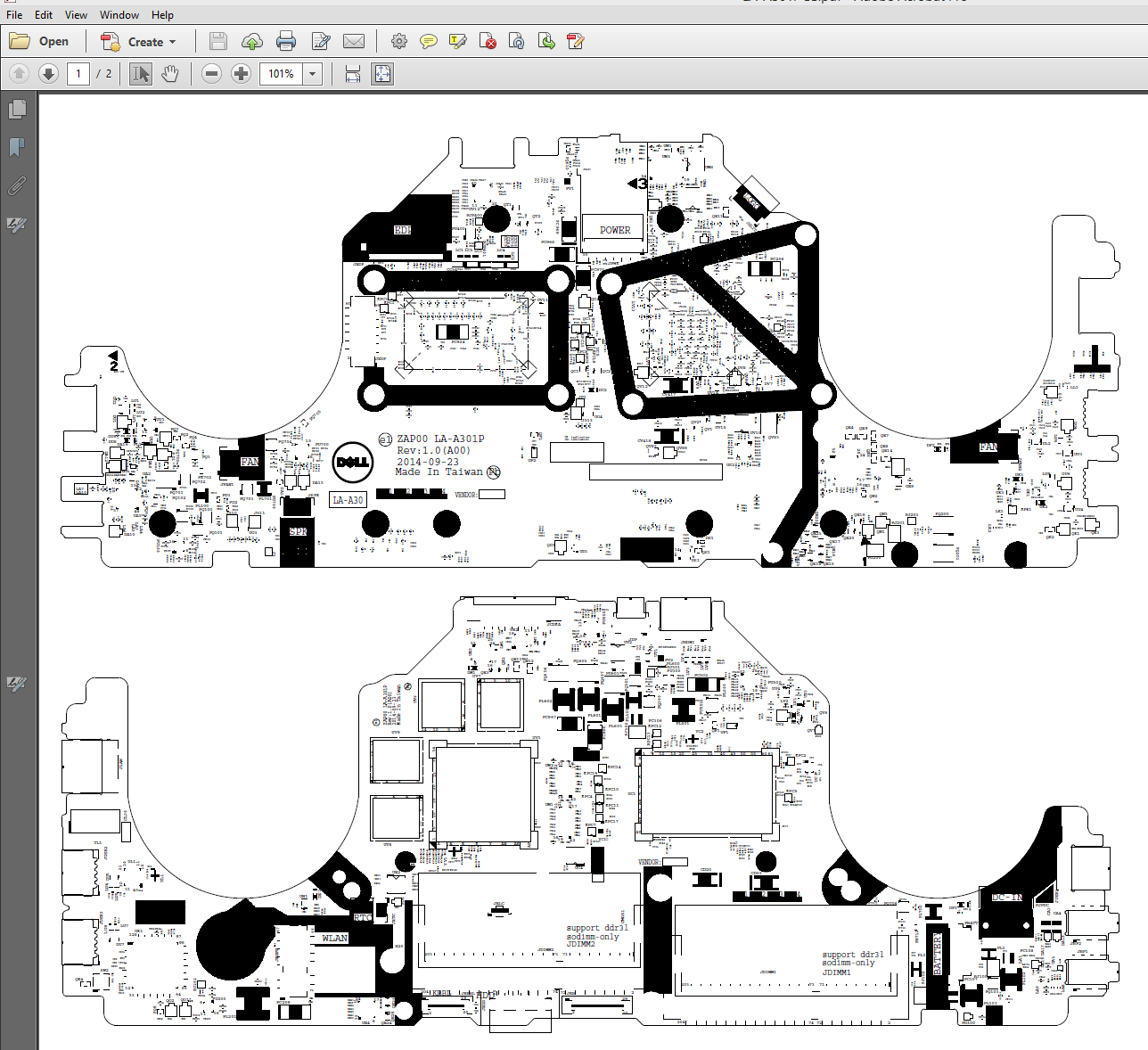Click the Open file button
This screenshot has height=1050, width=1148.
[39, 41]
